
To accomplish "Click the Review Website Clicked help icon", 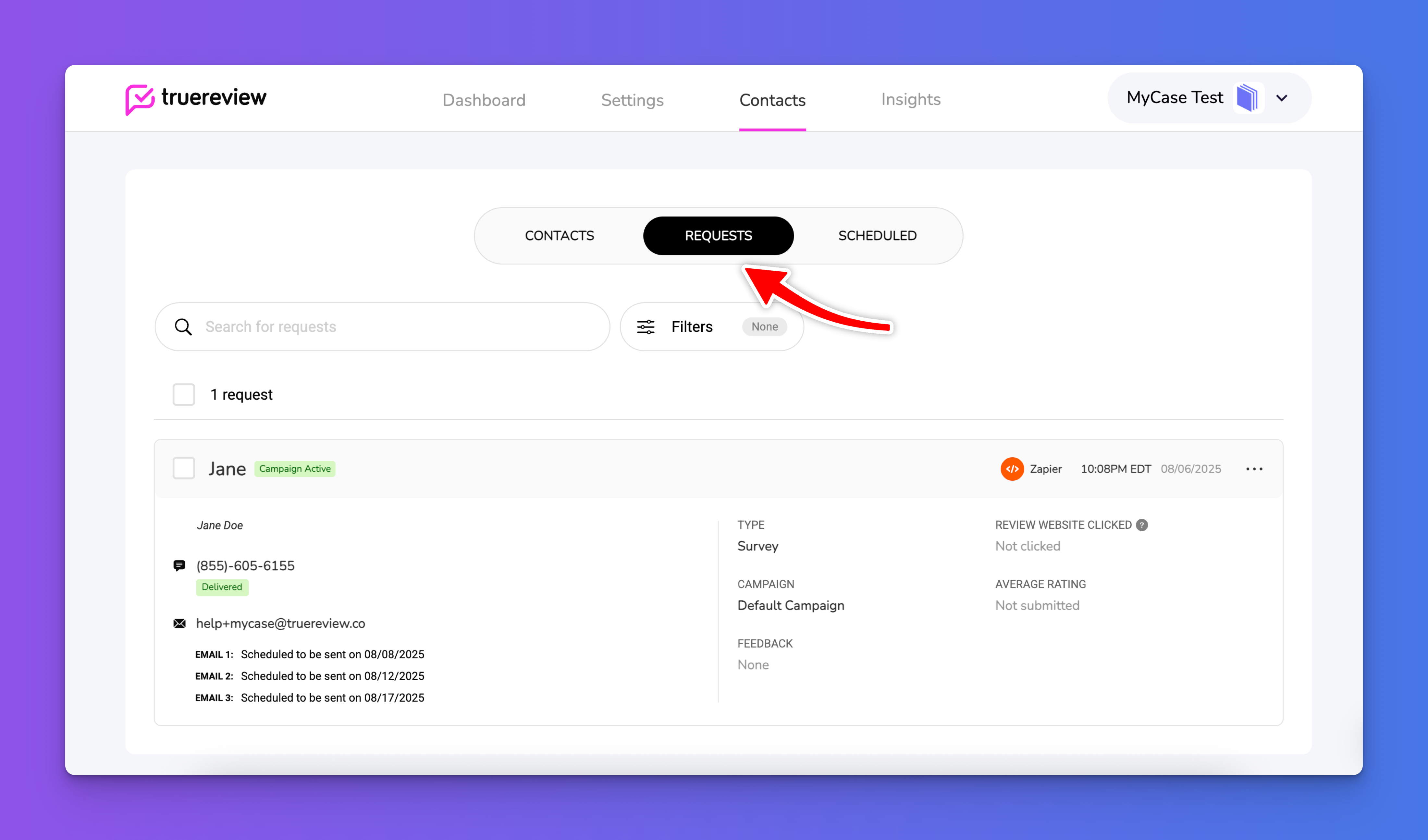I will tap(1142, 525).
